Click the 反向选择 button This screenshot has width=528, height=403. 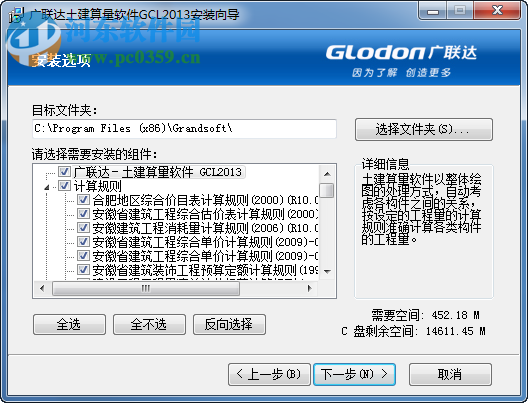[x=229, y=325]
